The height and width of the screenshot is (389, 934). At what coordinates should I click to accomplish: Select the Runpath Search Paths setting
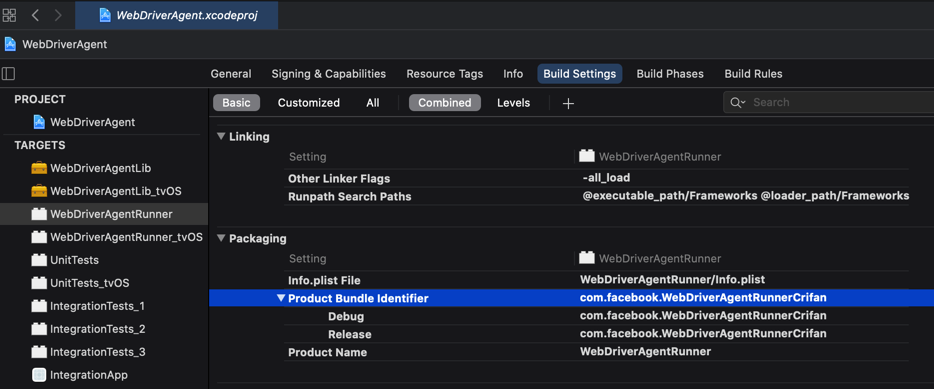click(x=350, y=197)
